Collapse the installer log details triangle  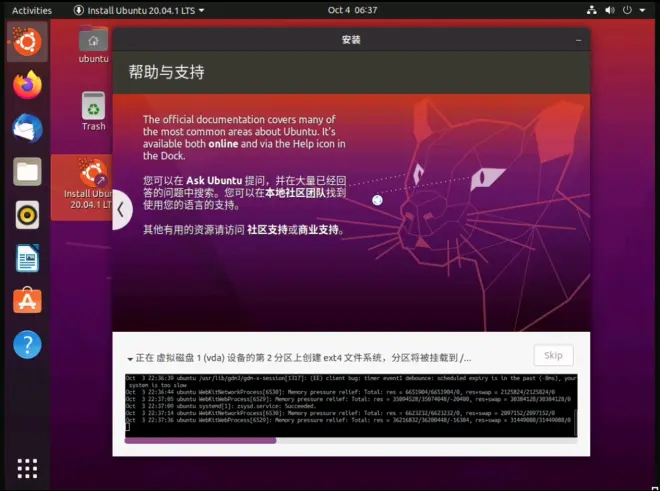point(130,359)
